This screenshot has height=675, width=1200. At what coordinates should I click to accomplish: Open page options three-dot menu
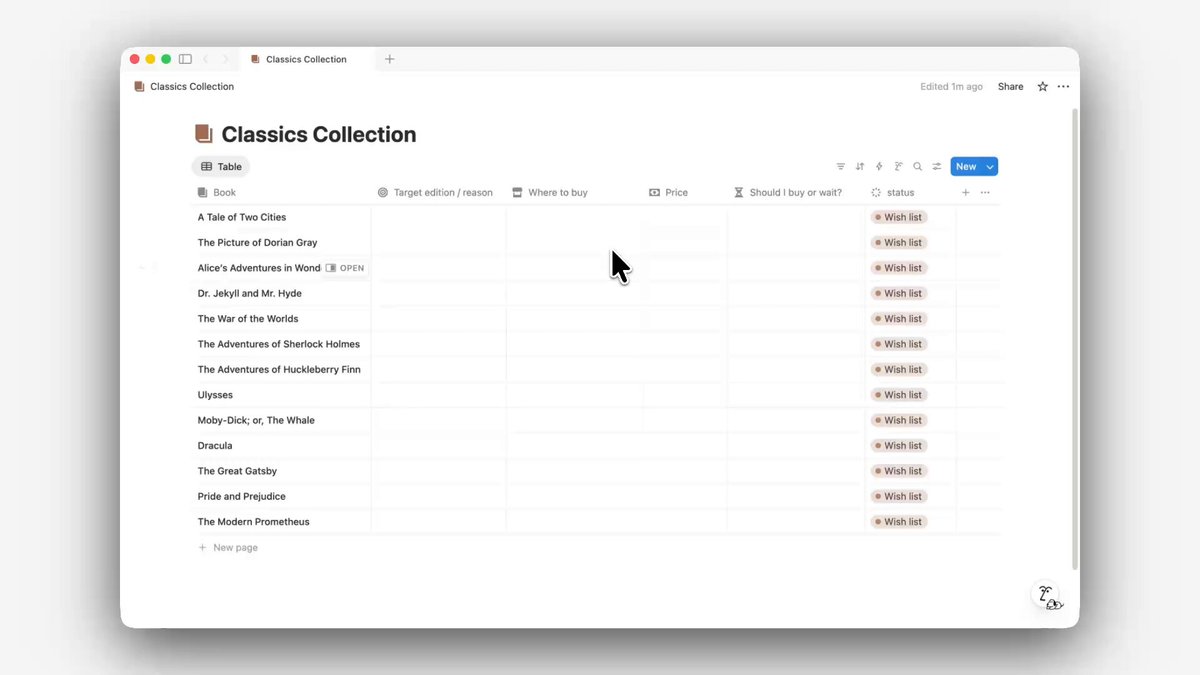tap(1063, 87)
